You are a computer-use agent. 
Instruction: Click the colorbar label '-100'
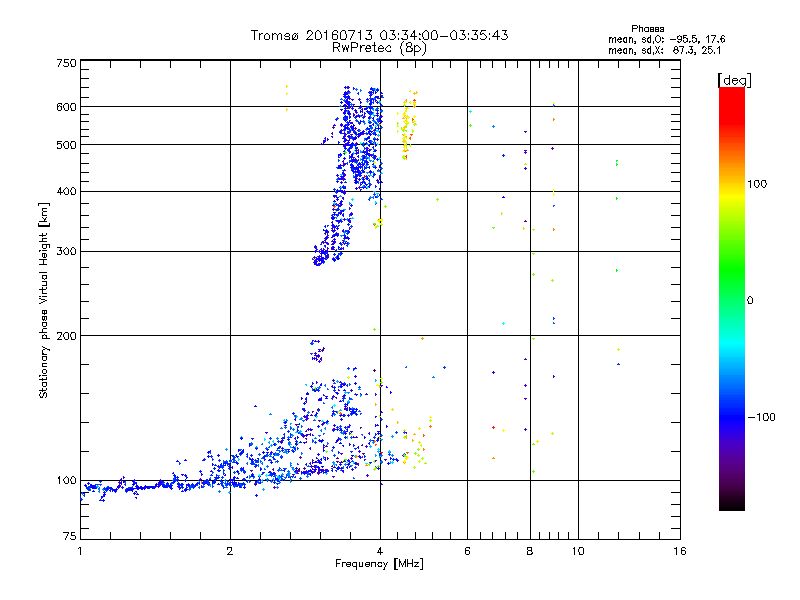(761, 417)
